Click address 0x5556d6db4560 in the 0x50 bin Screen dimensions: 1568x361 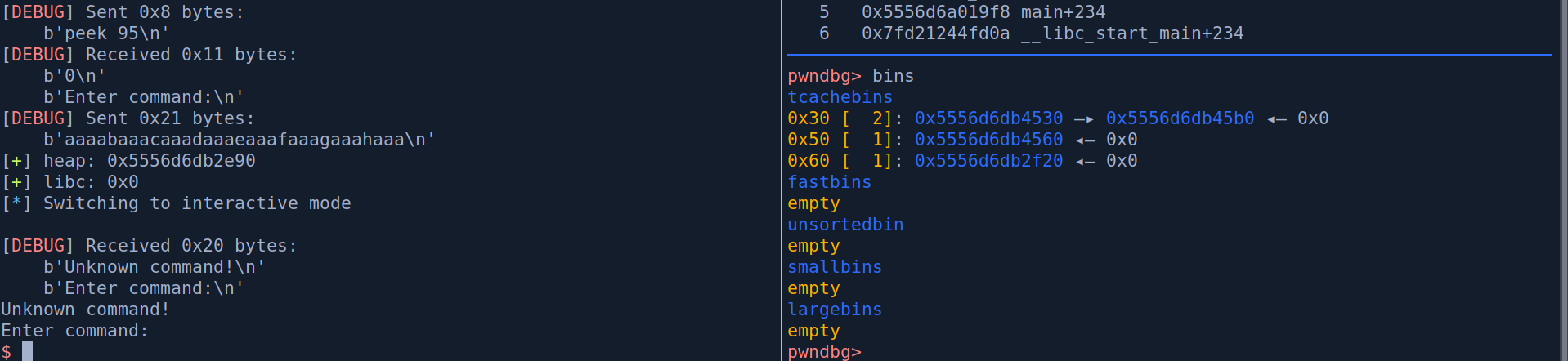pos(988,140)
